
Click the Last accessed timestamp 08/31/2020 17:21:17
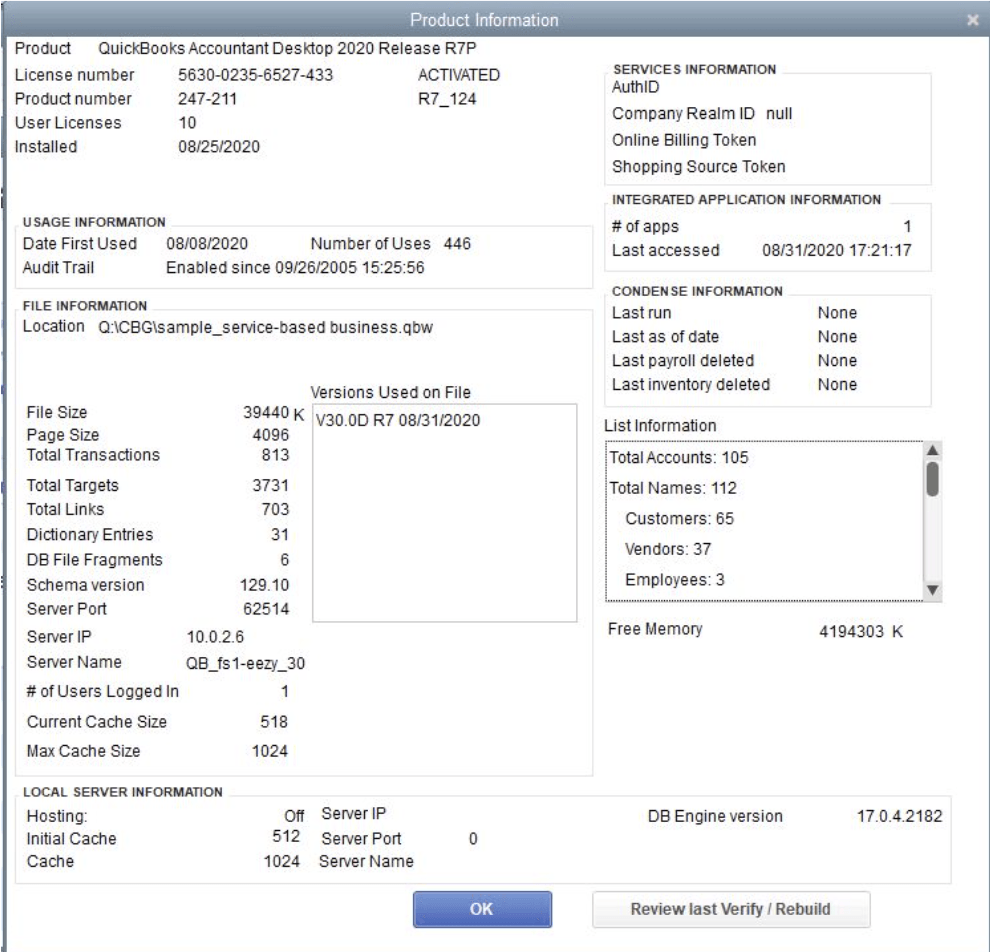837,251
